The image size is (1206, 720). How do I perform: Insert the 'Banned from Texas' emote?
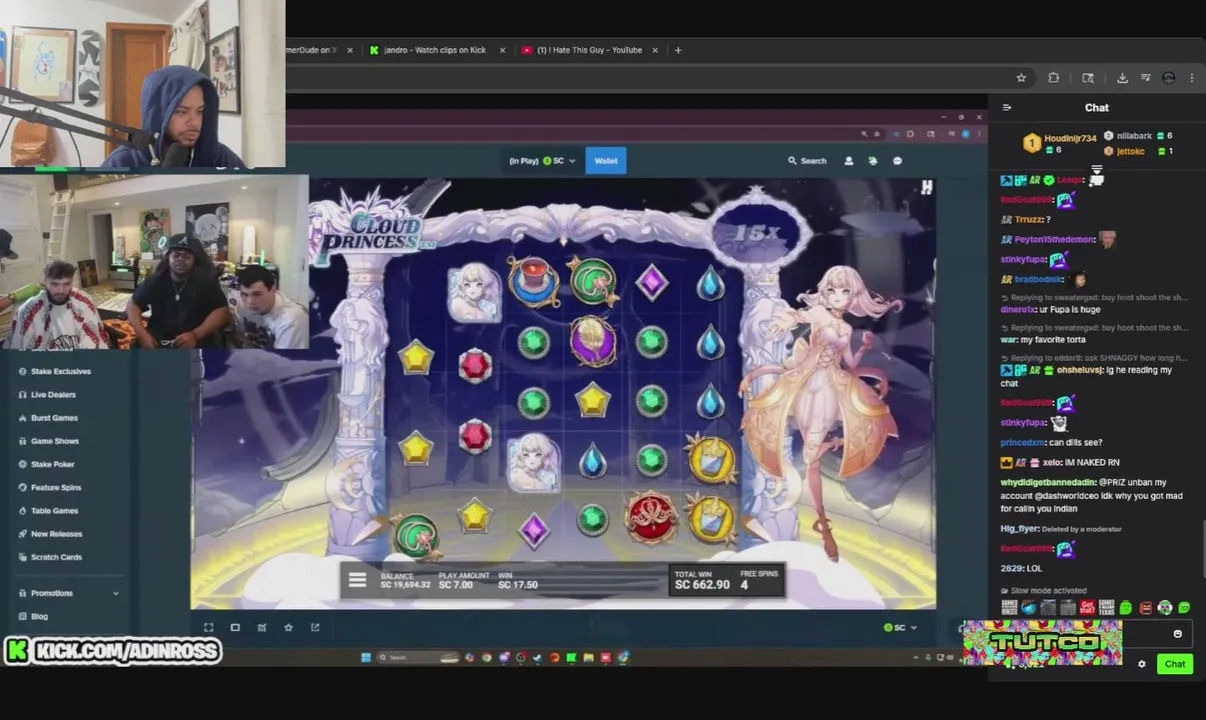(x=1106, y=607)
